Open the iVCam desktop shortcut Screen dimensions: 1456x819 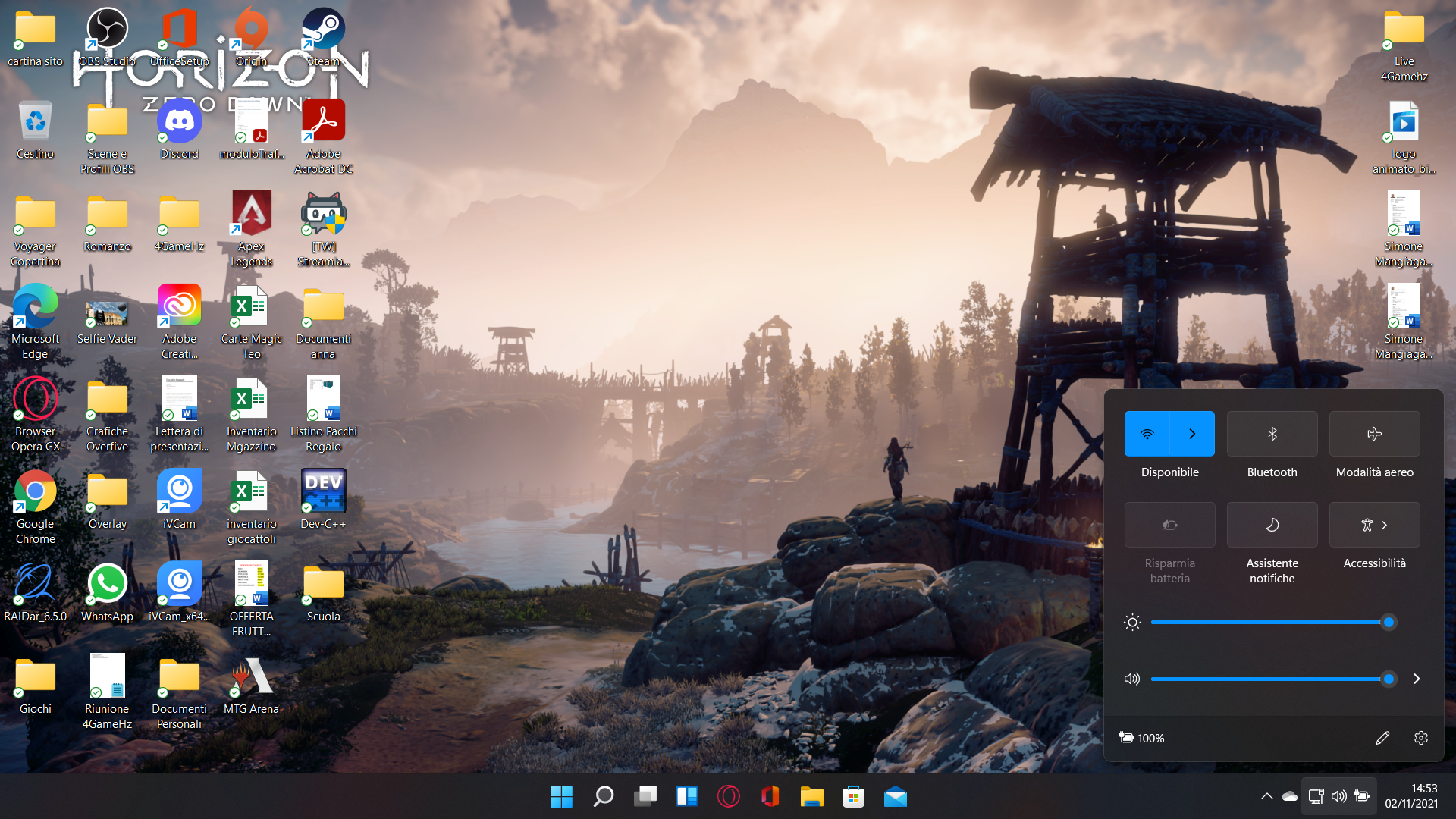179,500
